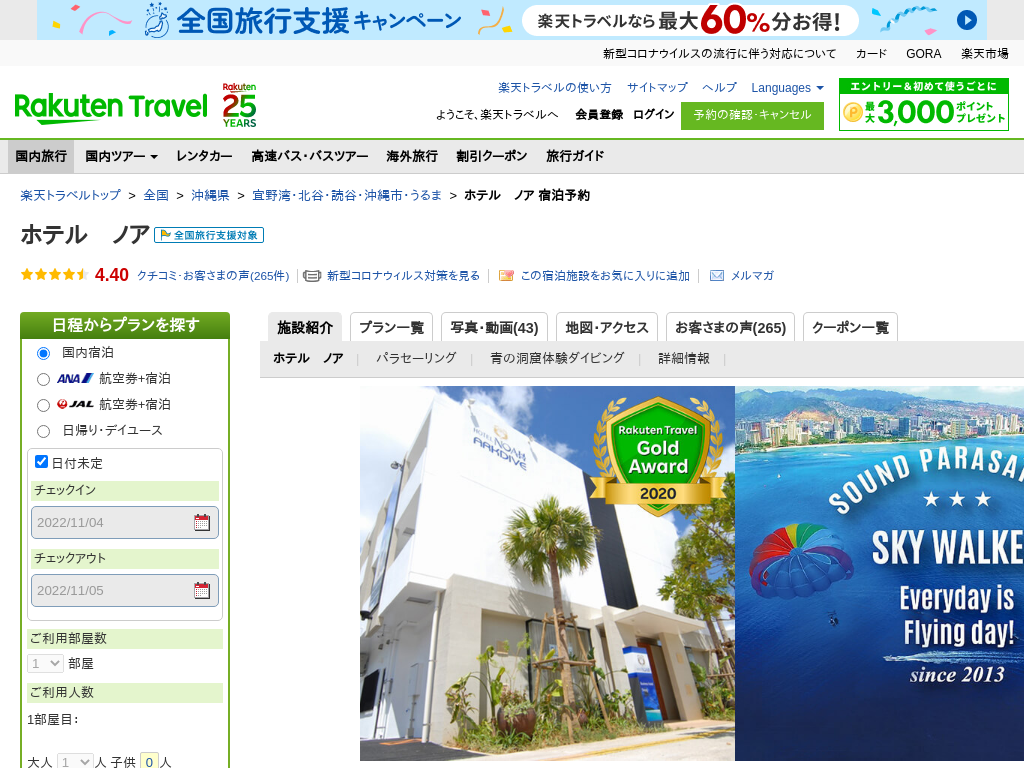1024x768 pixels.
Task: Open 割引クーポン navigation item
Action: point(492,156)
